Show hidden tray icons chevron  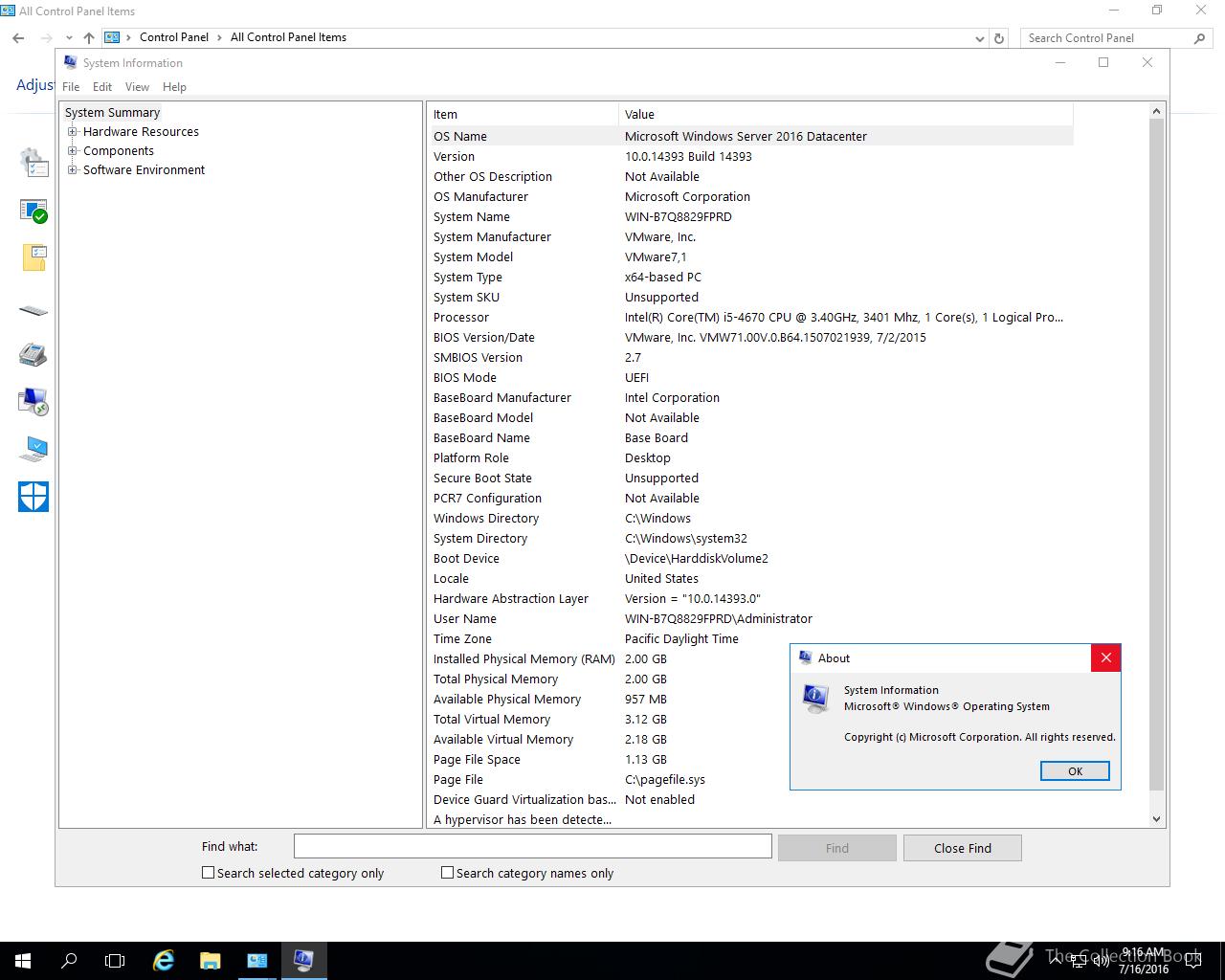tap(1056, 961)
